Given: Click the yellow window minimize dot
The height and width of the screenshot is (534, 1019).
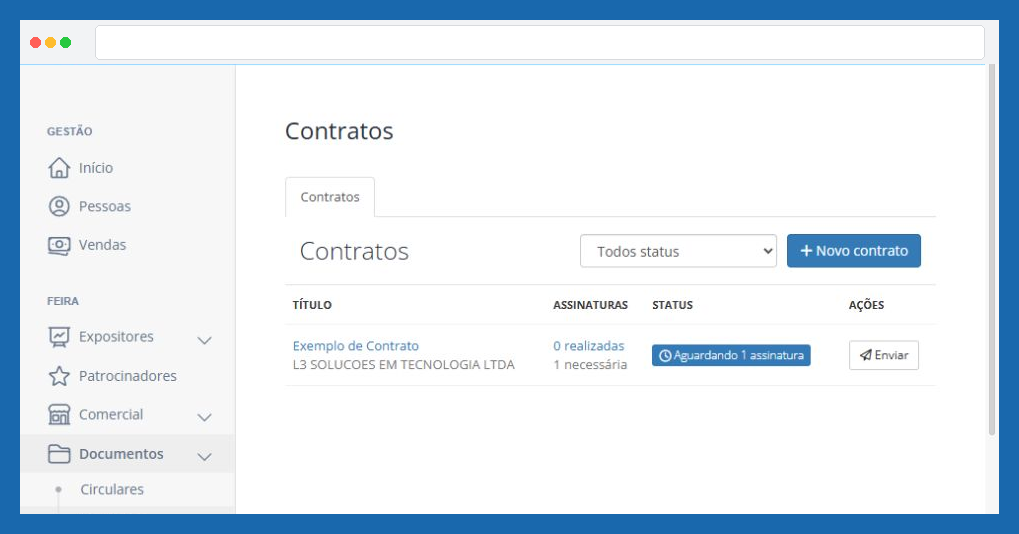Looking at the screenshot, I should (51, 42).
